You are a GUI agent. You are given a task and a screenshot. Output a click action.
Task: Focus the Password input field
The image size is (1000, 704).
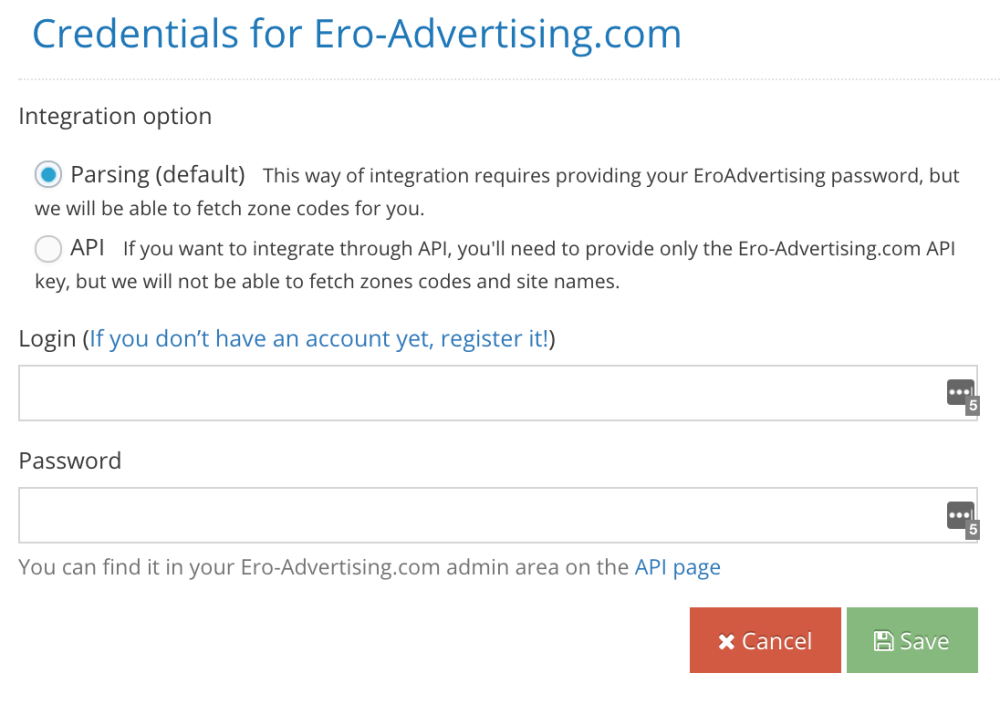coord(497,515)
